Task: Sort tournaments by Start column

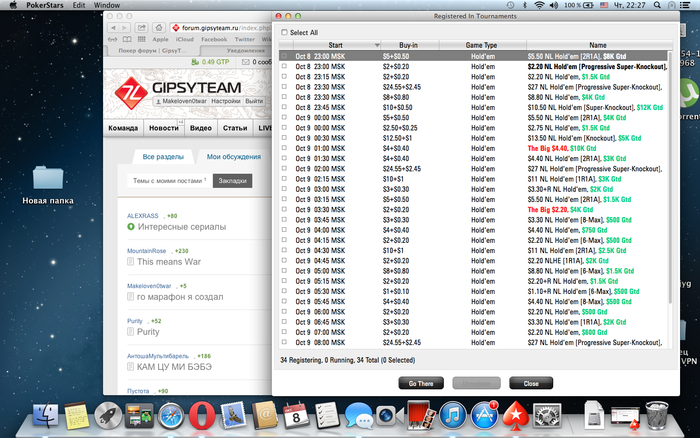Action: click(337, 45)
